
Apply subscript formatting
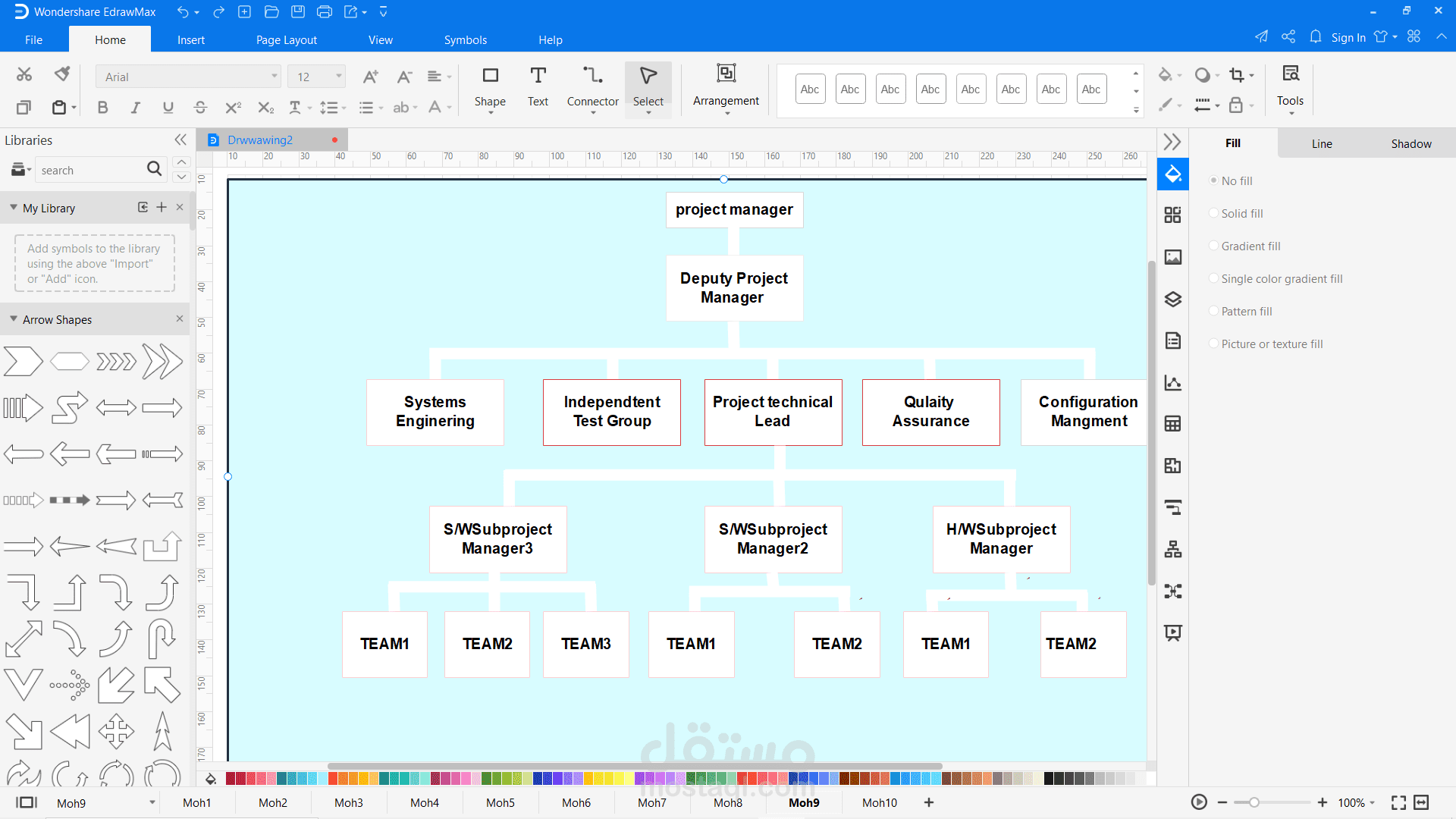click(x=265, y=108)
